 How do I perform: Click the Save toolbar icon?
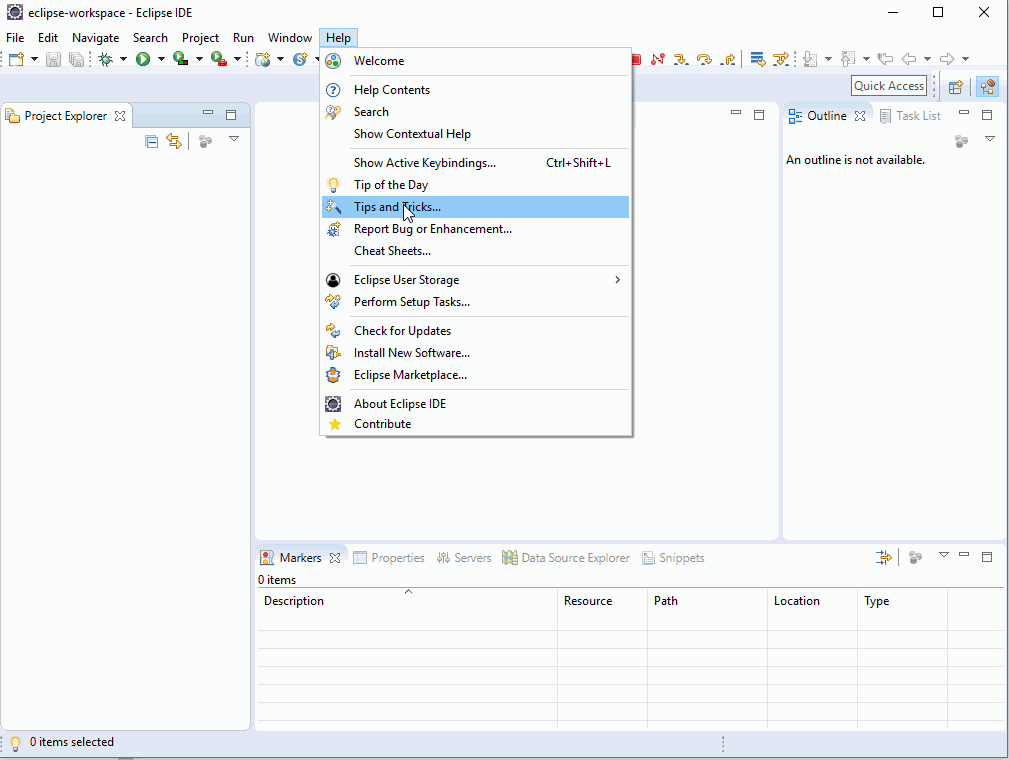point(53,59)
